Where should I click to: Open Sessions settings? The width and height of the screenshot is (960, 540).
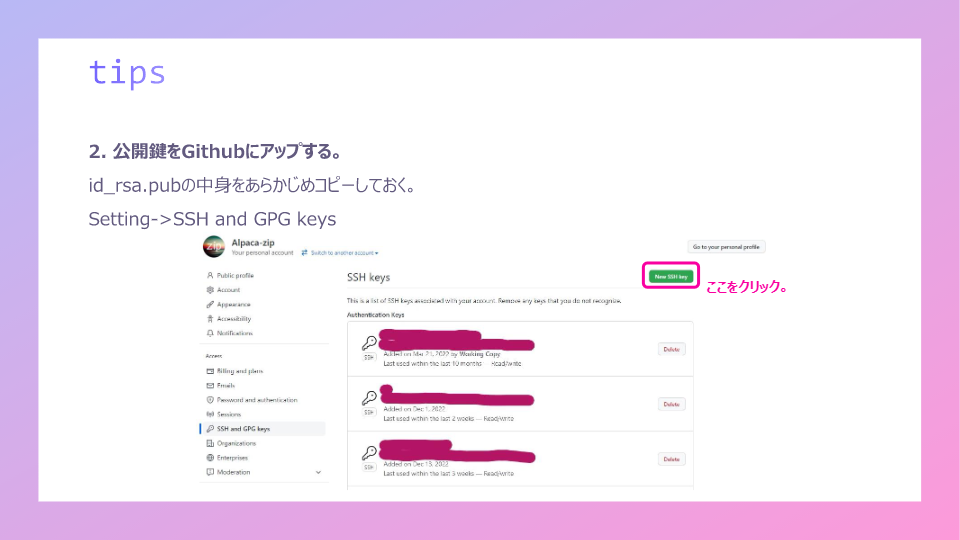tap(229, 414)
